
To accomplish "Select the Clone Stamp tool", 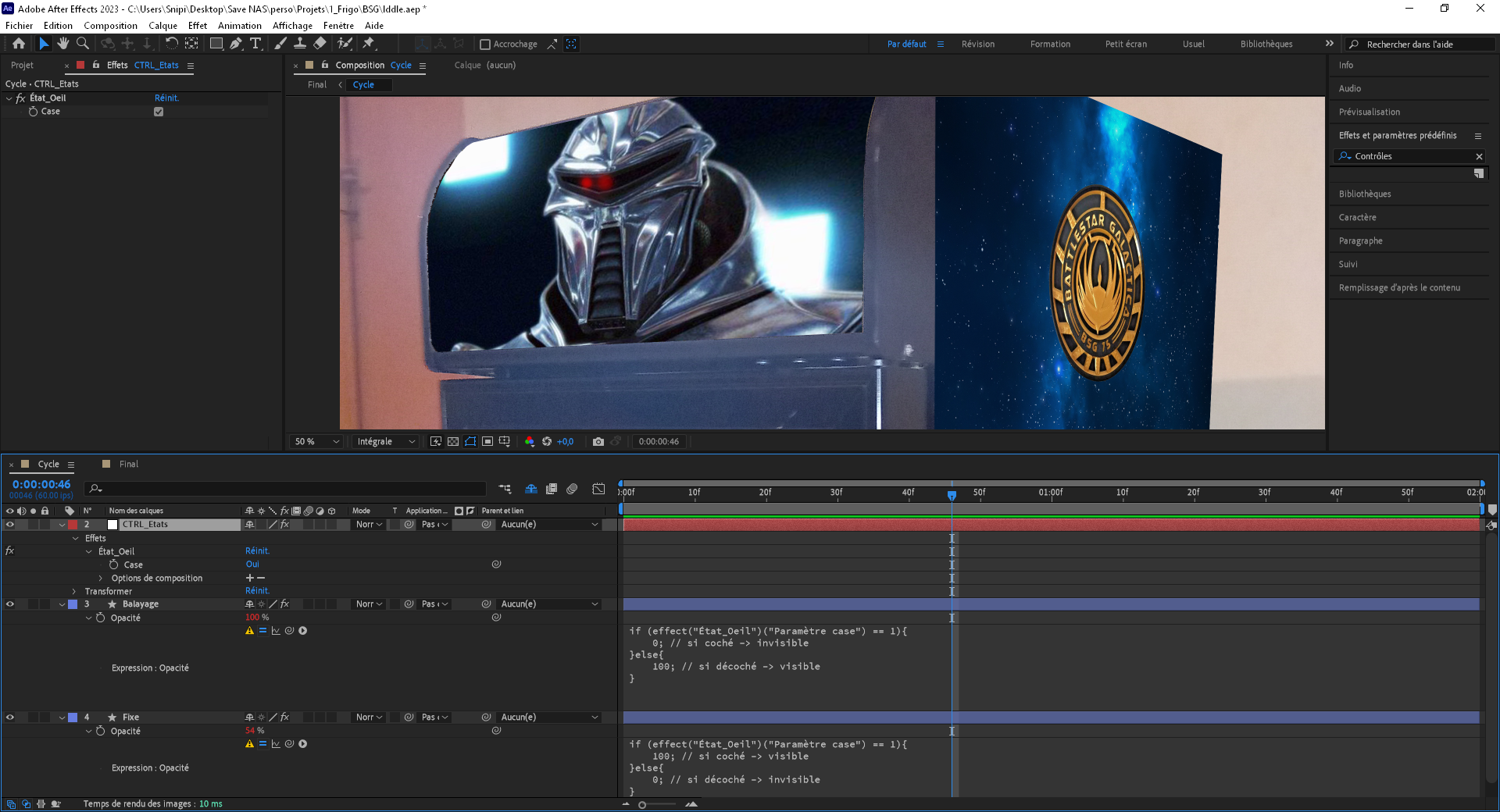I will (300, 44).
